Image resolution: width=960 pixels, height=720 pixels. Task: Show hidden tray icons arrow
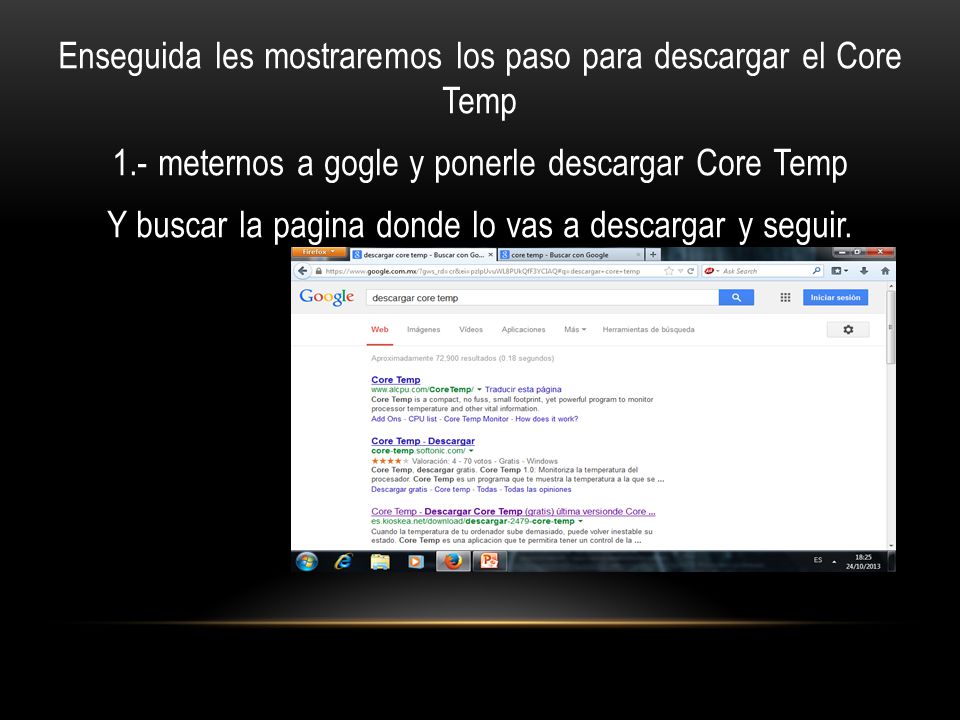click(x=834, y=561)
